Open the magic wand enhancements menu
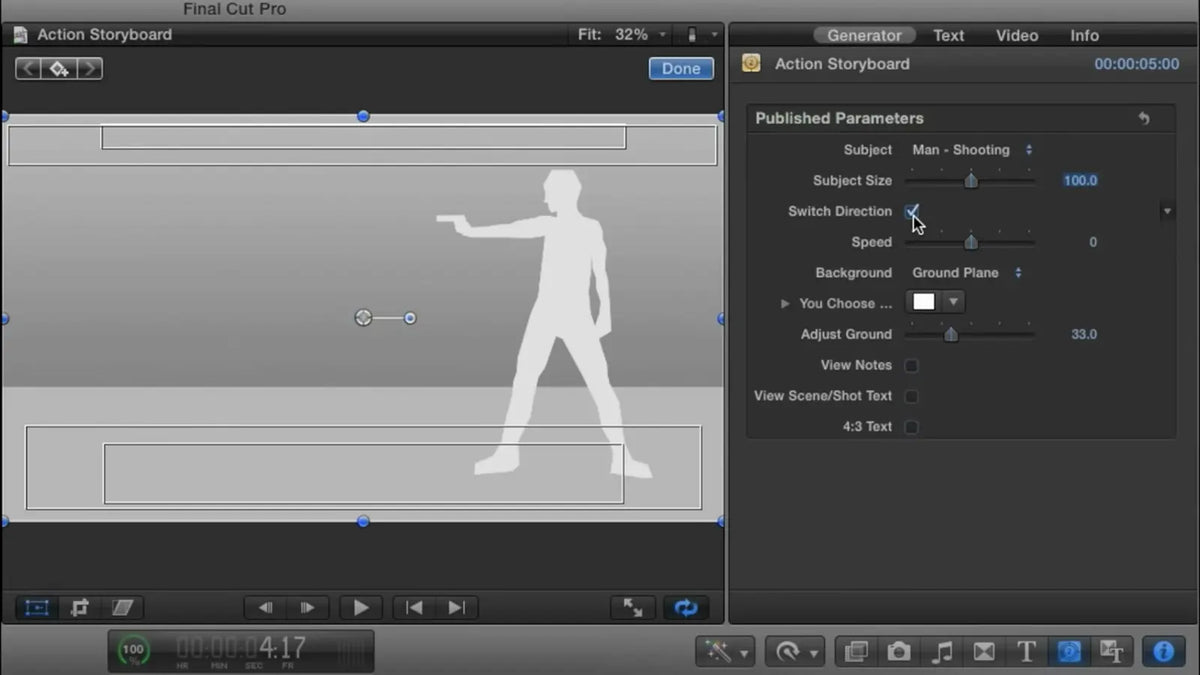1200x675 pixels. 725,652
